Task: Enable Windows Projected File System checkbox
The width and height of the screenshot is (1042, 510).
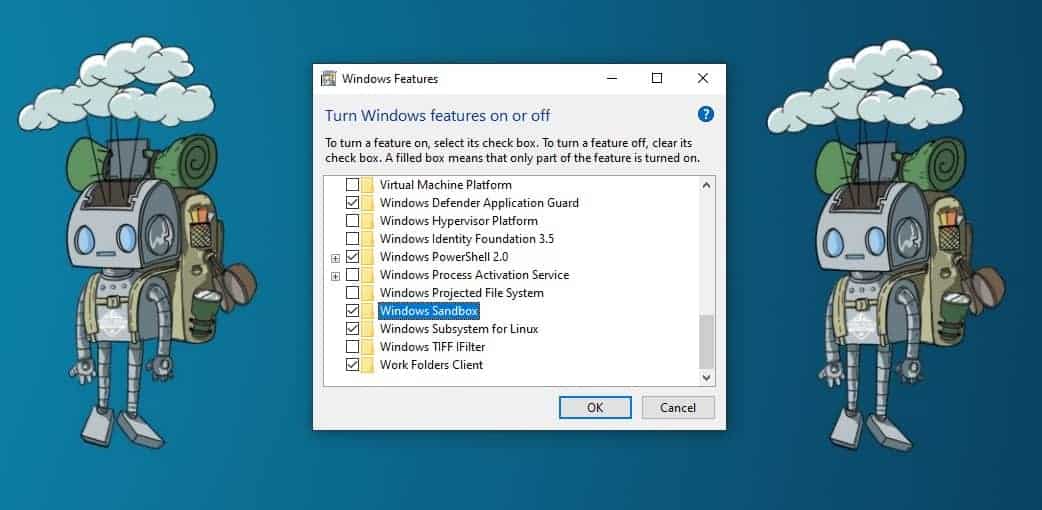Action: point(352,293)
